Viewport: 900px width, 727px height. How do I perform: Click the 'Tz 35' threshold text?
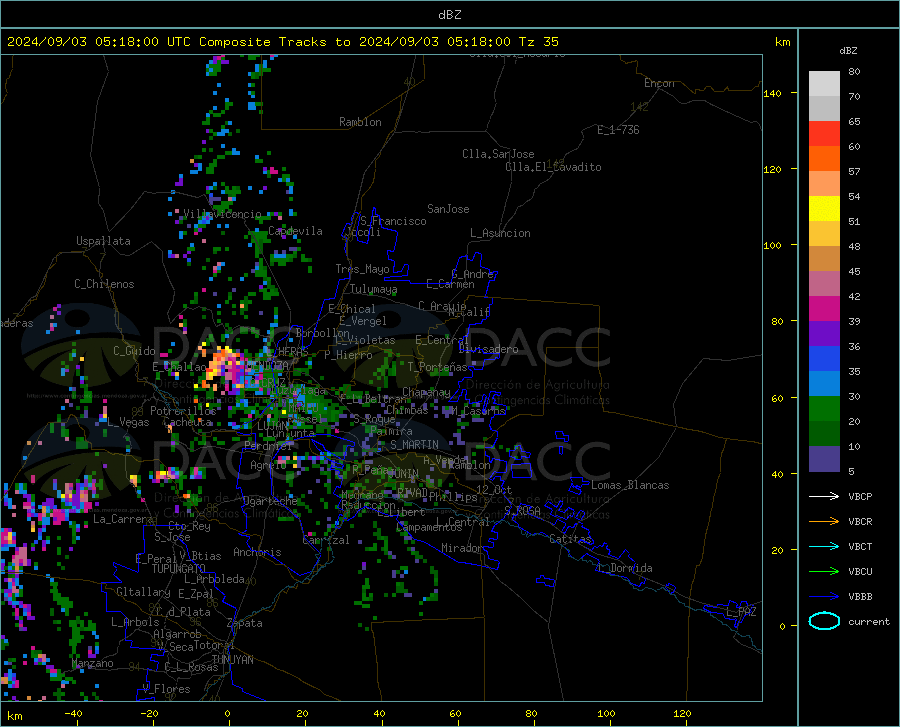tap(538, 42)
